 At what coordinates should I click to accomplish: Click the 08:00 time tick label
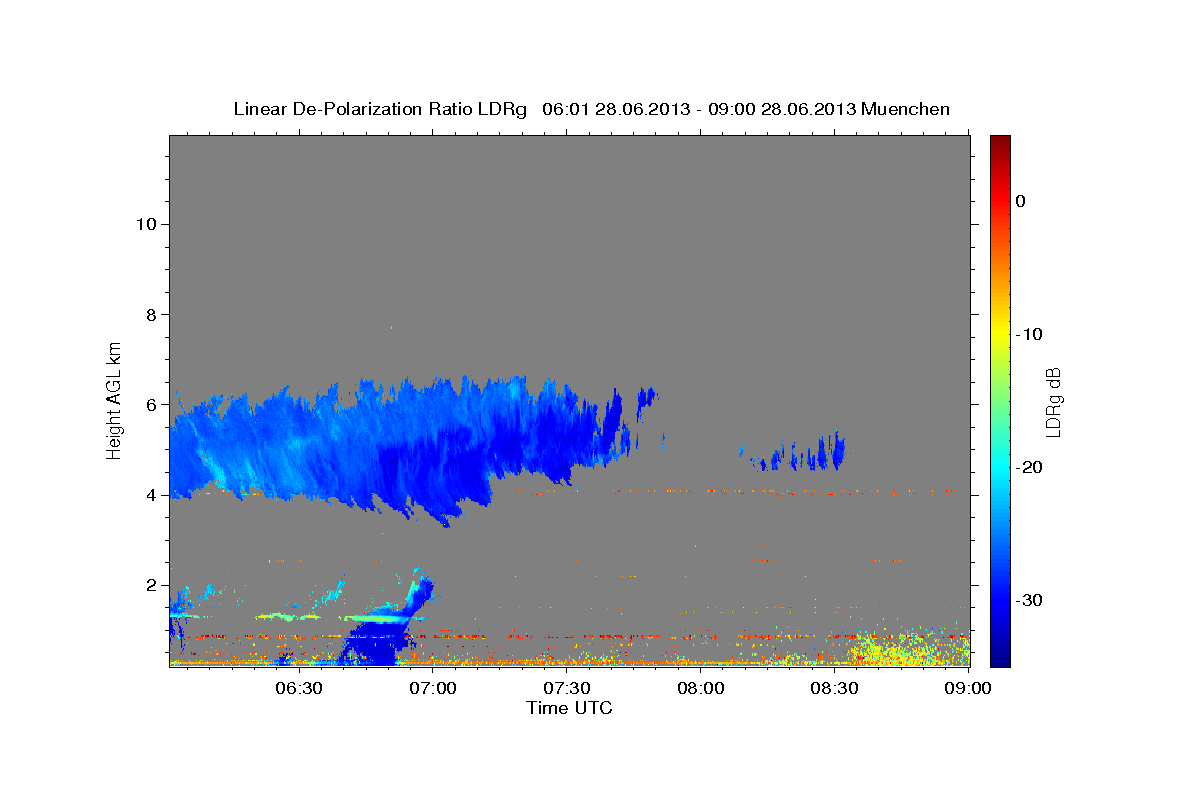[701, 688]
